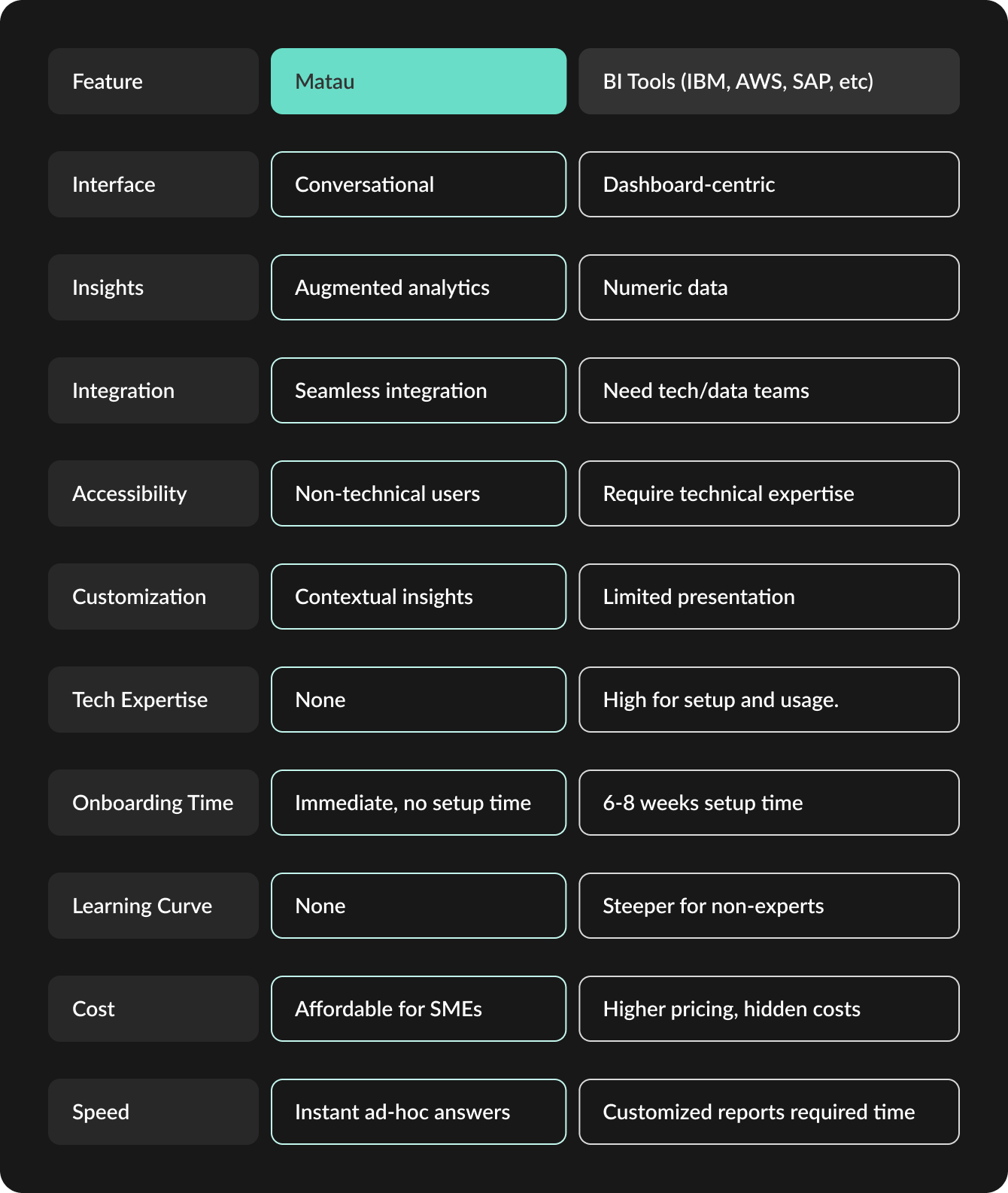Click the Tech Expertise row label
1008x1193 pixels.
pos(153,700)
